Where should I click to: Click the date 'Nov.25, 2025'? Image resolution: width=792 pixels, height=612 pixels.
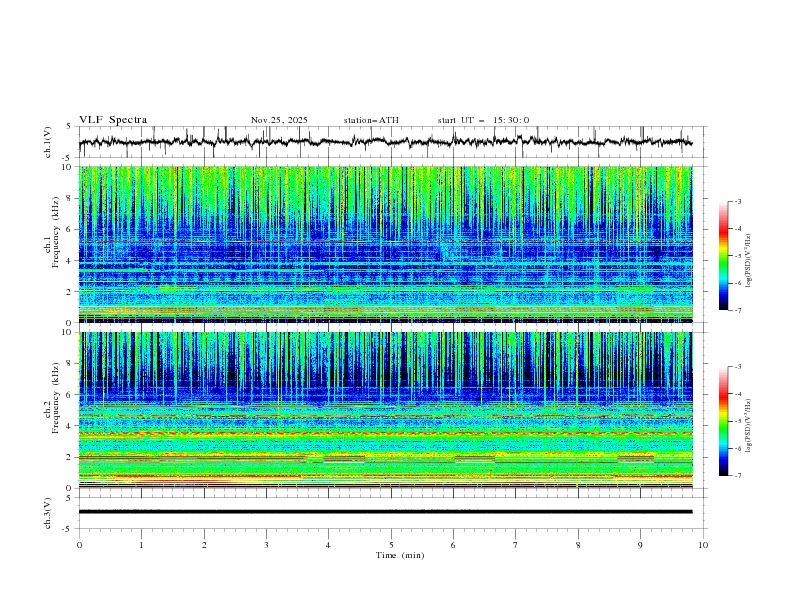(x=279, y=120)
